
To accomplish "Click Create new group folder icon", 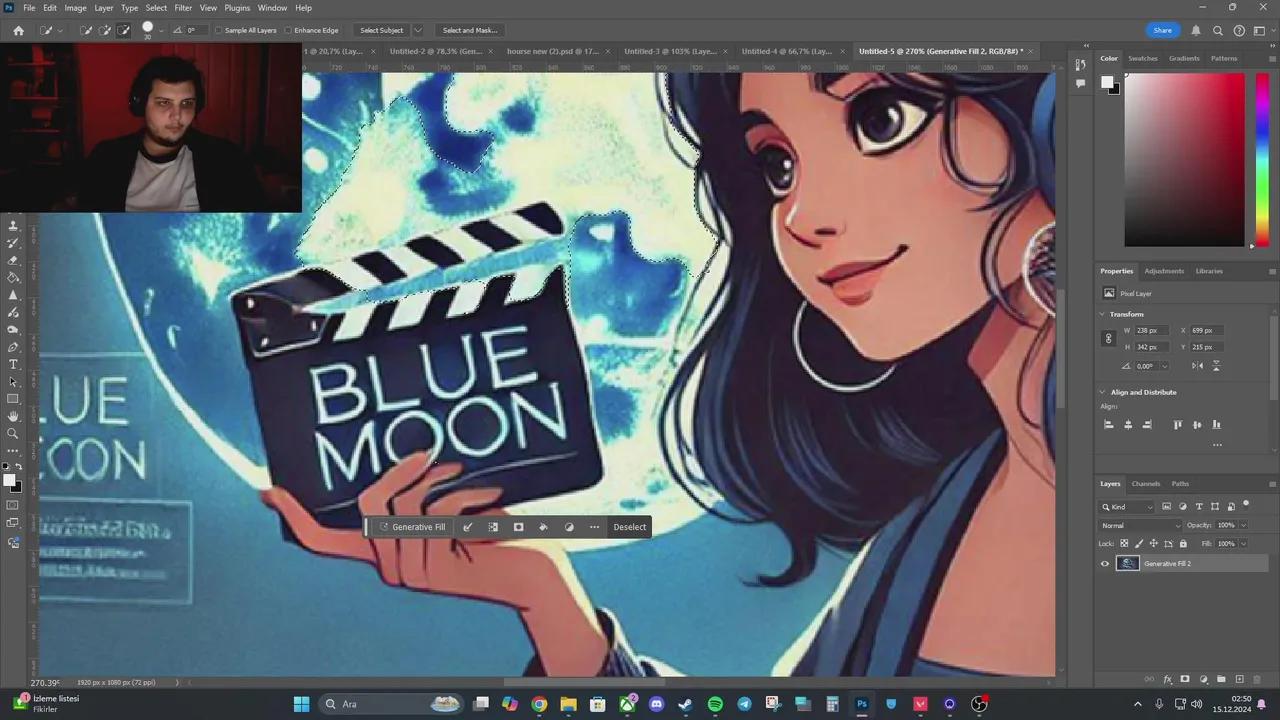I will tap(1222, 680).
